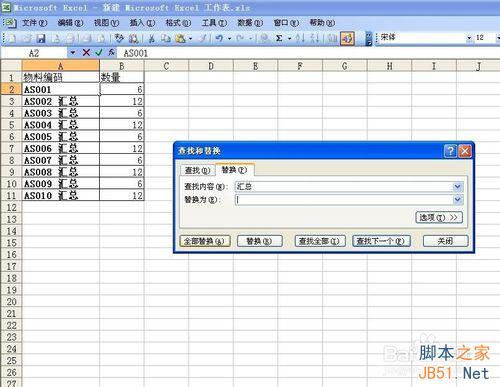Toggle the highlighted Drawing toolbar icon

(x=347, y=39)
